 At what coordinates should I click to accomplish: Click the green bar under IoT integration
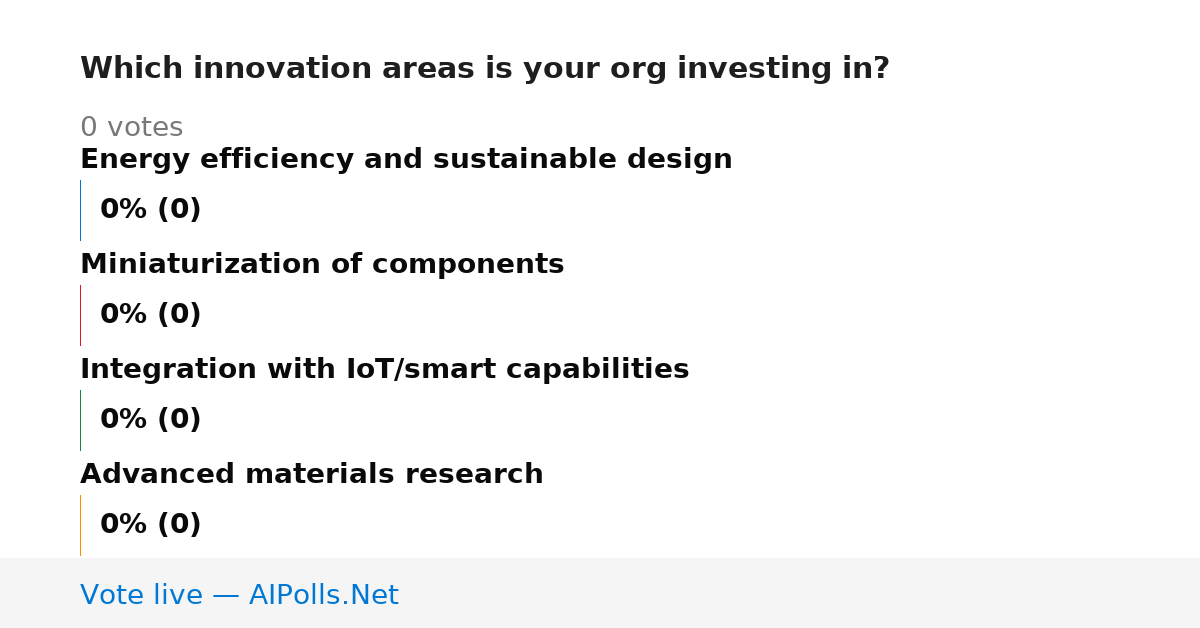tap(80, 420)
